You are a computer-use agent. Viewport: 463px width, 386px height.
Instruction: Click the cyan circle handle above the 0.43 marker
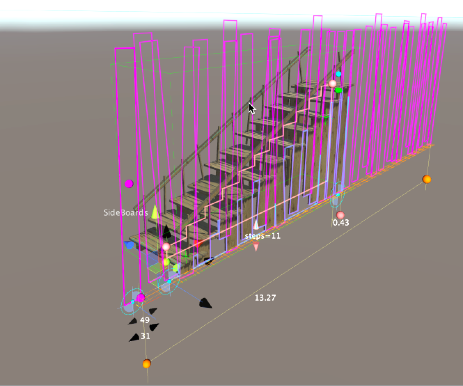[338, 195]
